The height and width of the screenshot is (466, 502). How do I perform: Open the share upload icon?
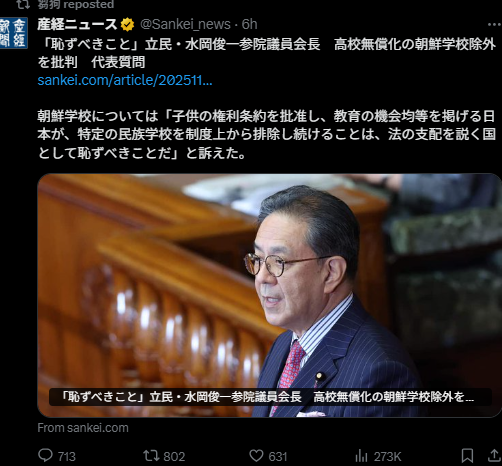coord(495,456)
